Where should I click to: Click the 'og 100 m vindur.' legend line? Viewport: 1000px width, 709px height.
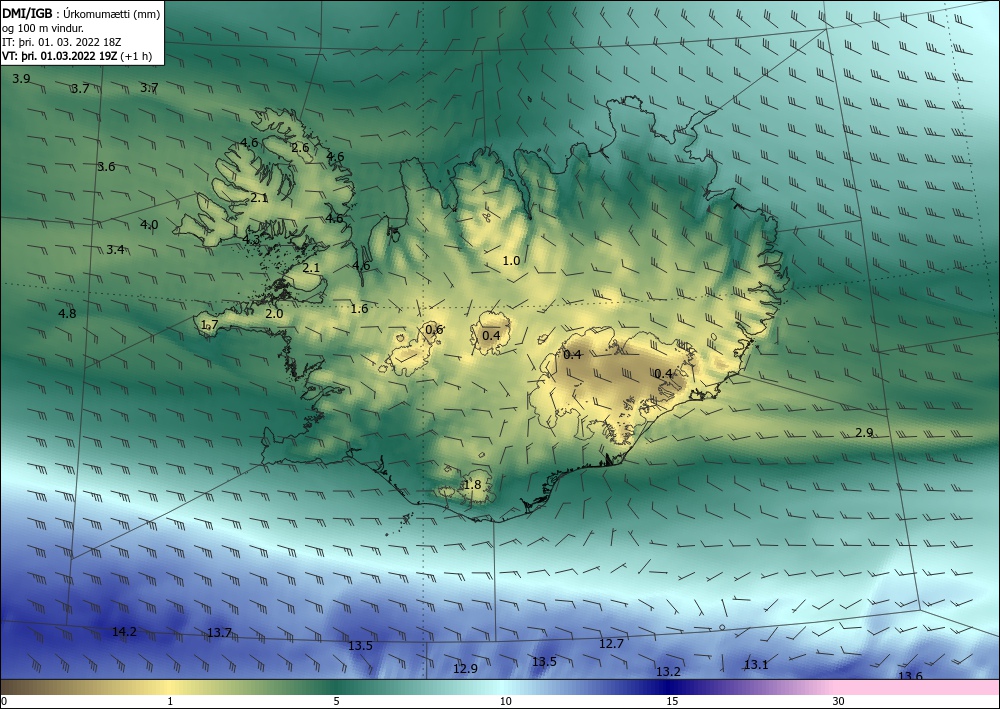point(43,28)
